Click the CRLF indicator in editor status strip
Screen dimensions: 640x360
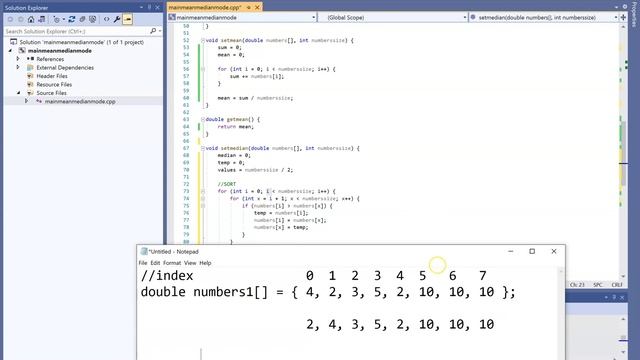(x=617, y=285)
